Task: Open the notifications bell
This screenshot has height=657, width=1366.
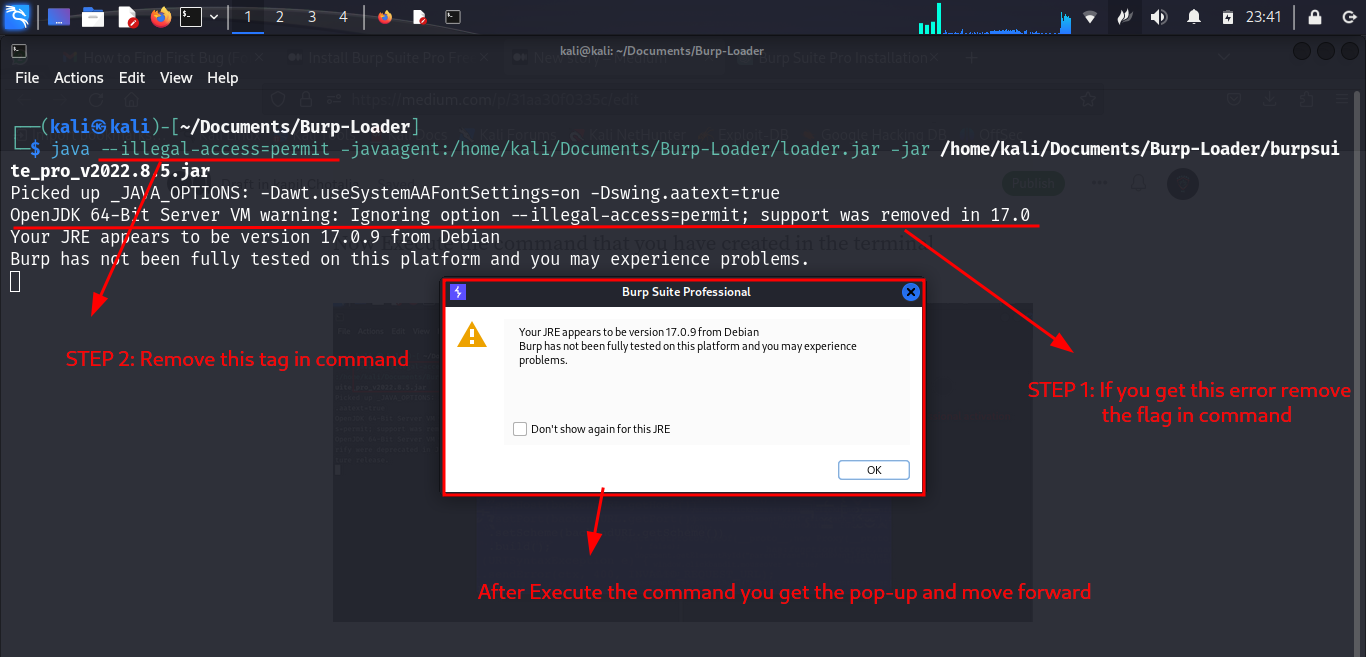Action: tap(1193, 17)
